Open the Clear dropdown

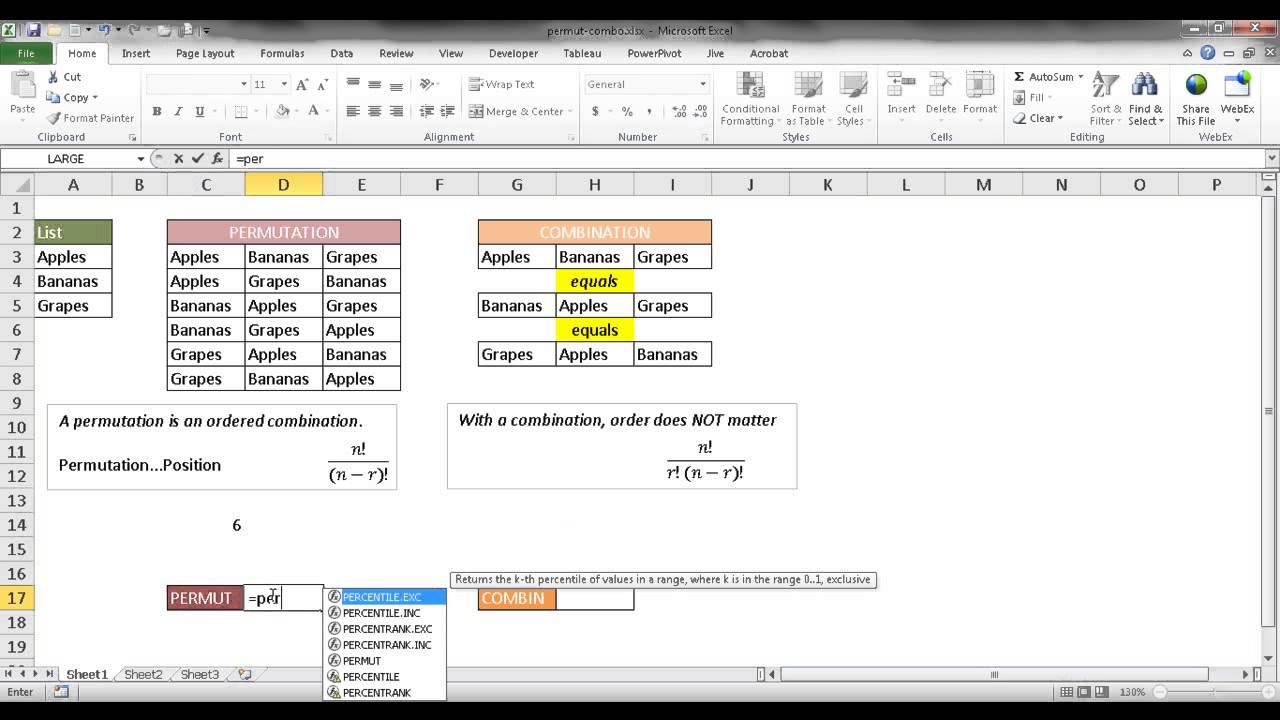(1038, 118)
